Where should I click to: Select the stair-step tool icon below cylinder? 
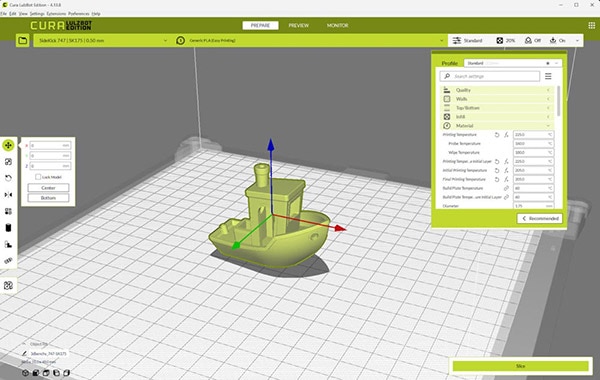[x=8, y=244]
